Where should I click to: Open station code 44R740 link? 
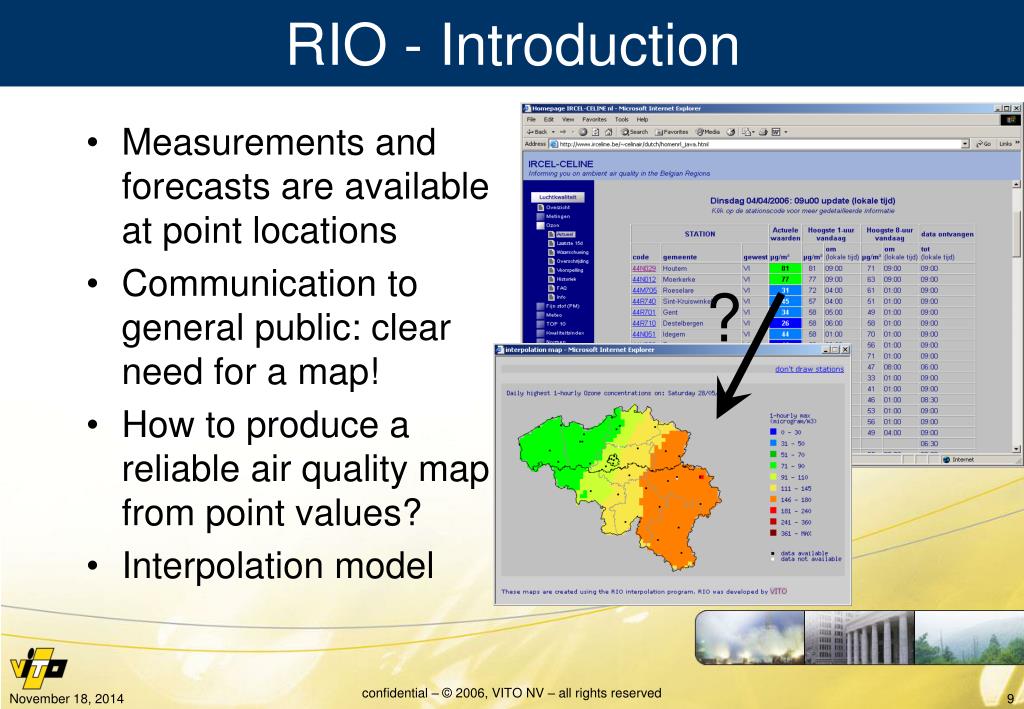(x=643, y=302)
